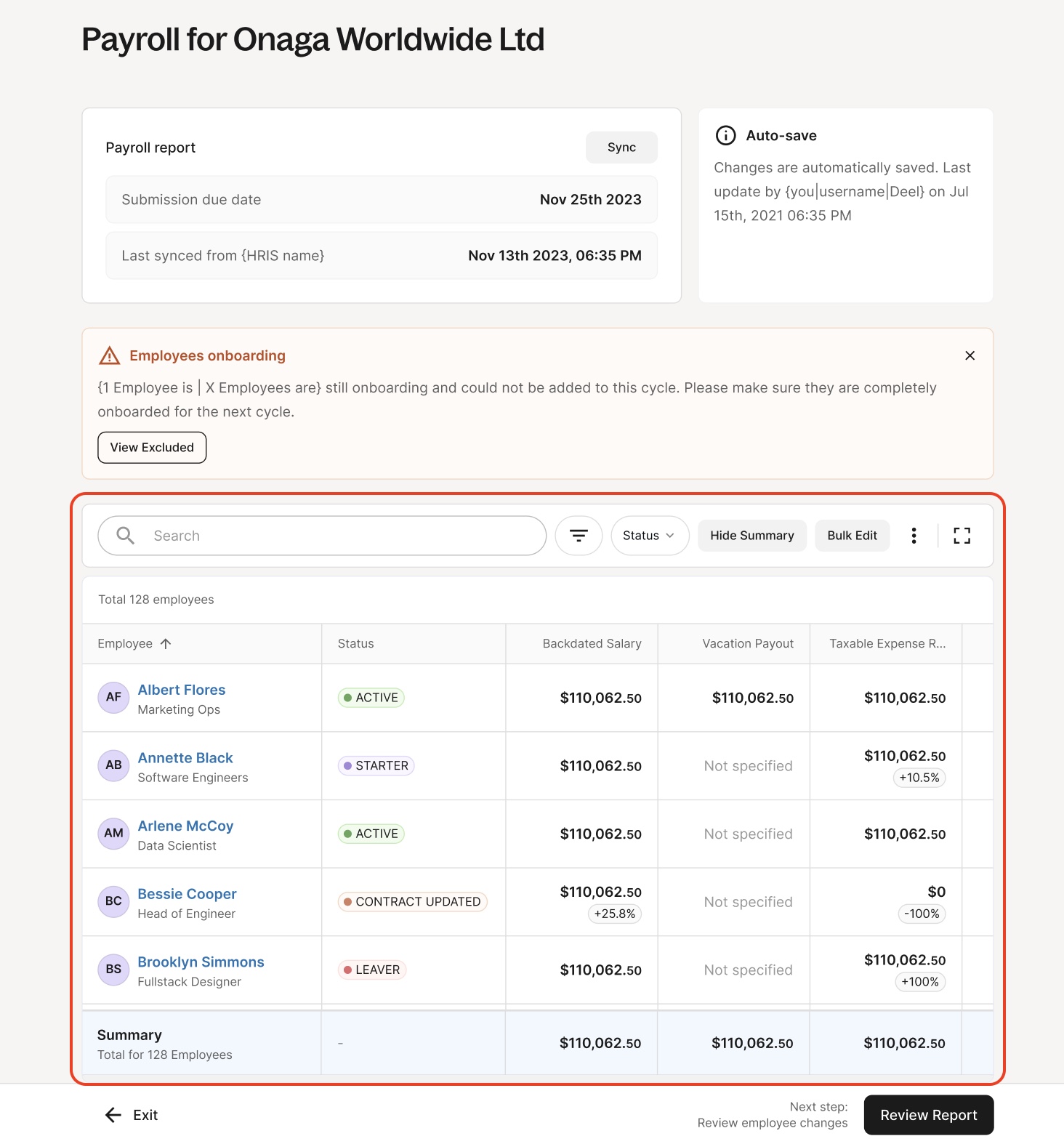Click the Exit back arrow icon

point(113,1115)
